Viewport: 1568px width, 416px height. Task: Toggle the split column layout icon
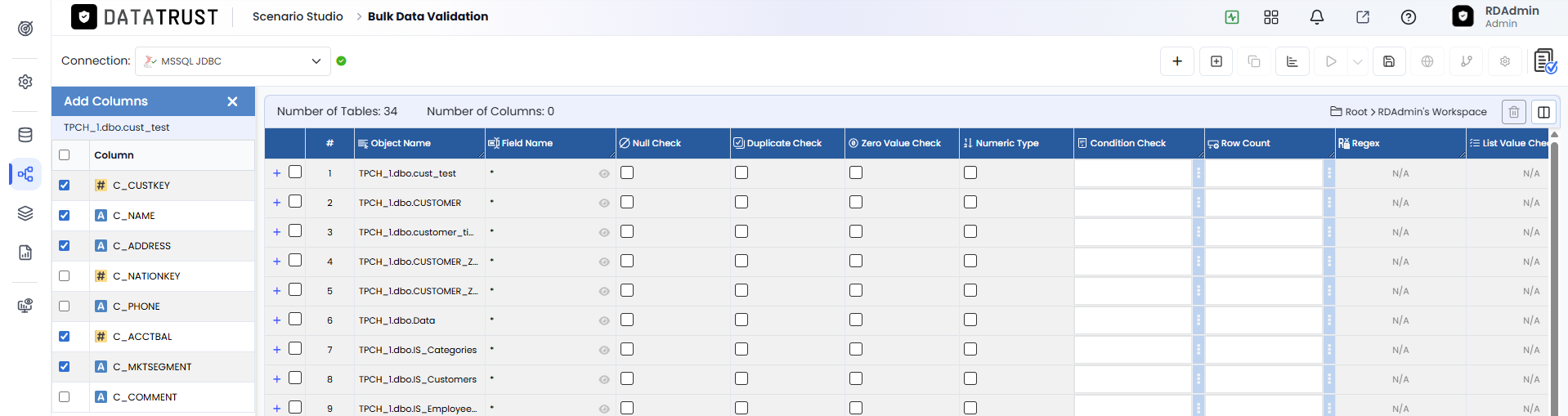point(1544,112)
